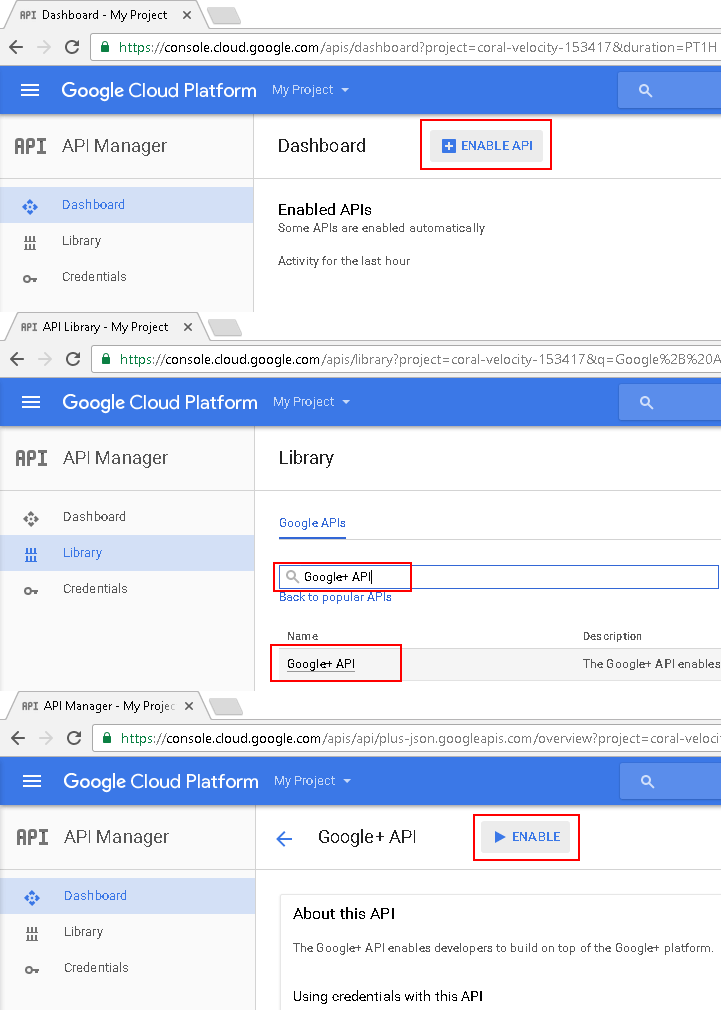Viewport: 721px width, 1010px height.
Task: Click 'Back to popular APIs' link
Action: [335, 597]
